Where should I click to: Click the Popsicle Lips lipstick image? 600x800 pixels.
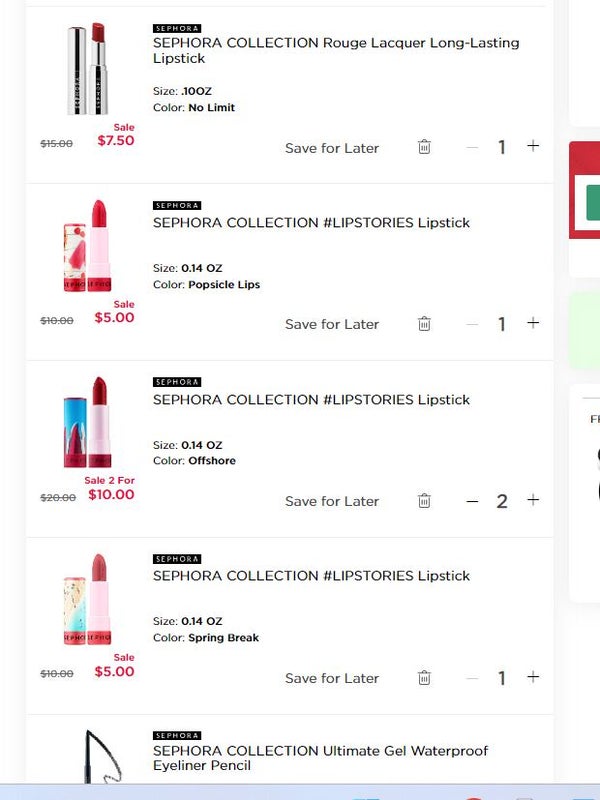click(87, 246)
